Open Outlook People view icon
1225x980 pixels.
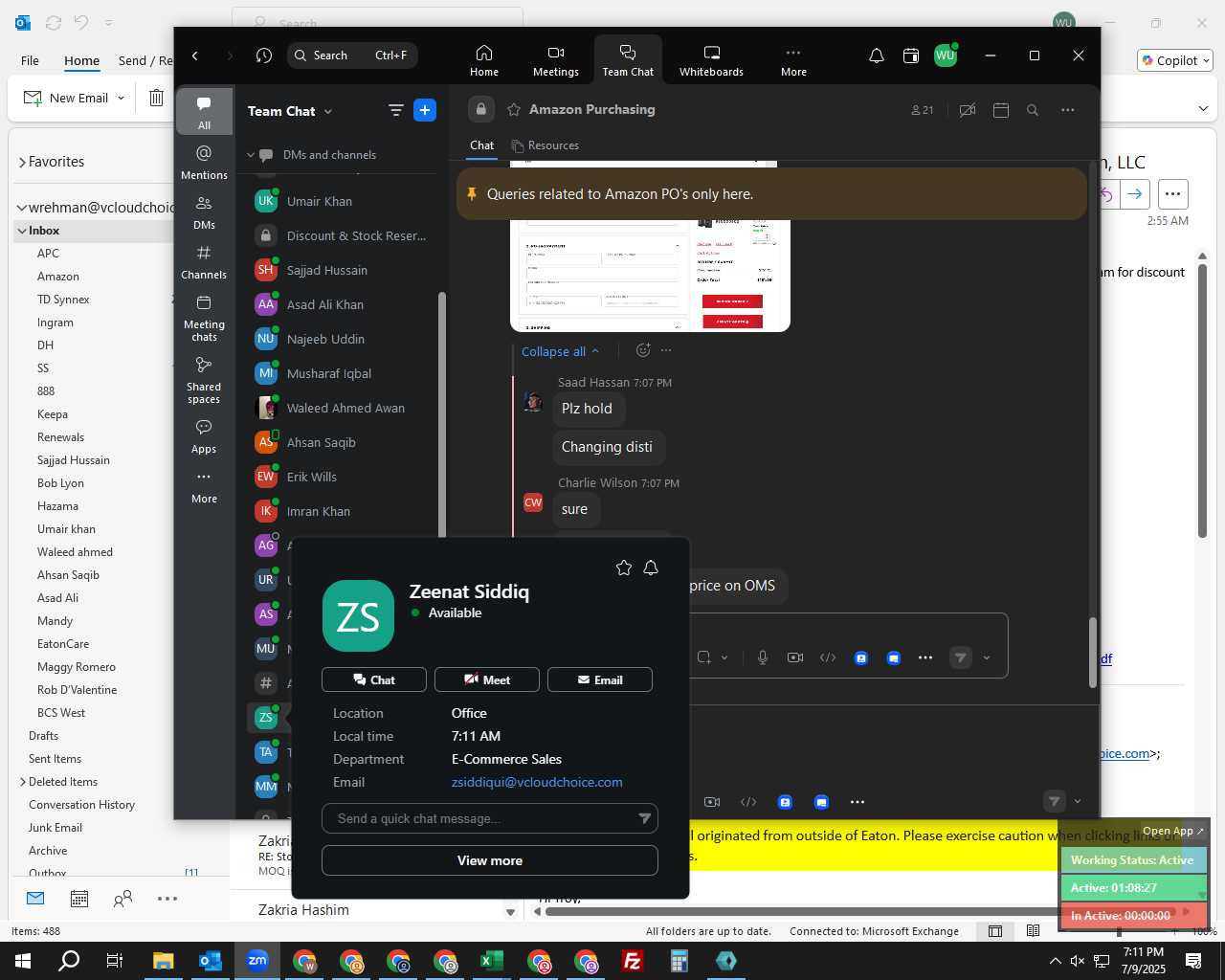point(122,899)
